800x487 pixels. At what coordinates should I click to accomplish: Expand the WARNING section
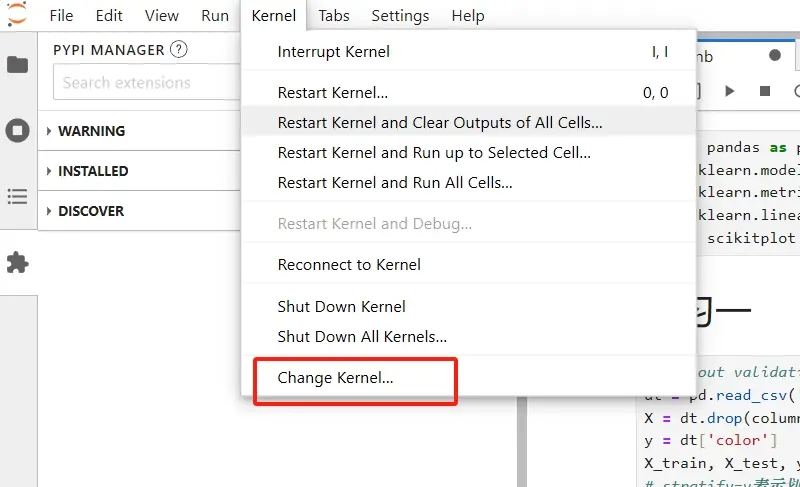coord(90,131)
